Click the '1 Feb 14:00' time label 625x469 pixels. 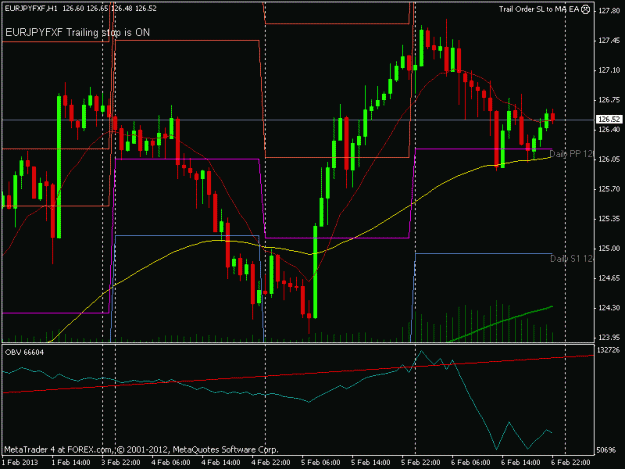click(71, 463)
